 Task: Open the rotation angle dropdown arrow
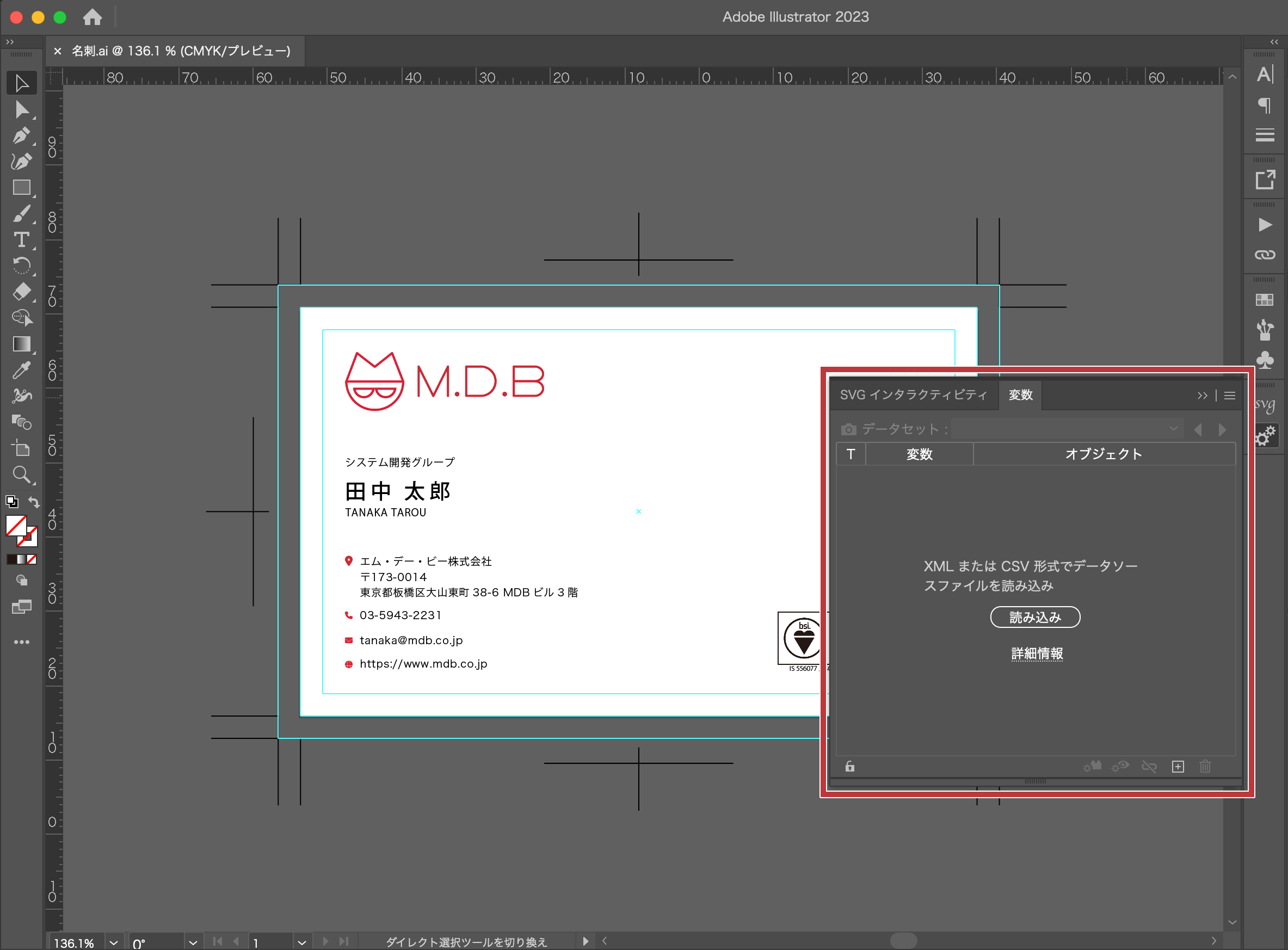pyautogui.click(x=193, y=942)
